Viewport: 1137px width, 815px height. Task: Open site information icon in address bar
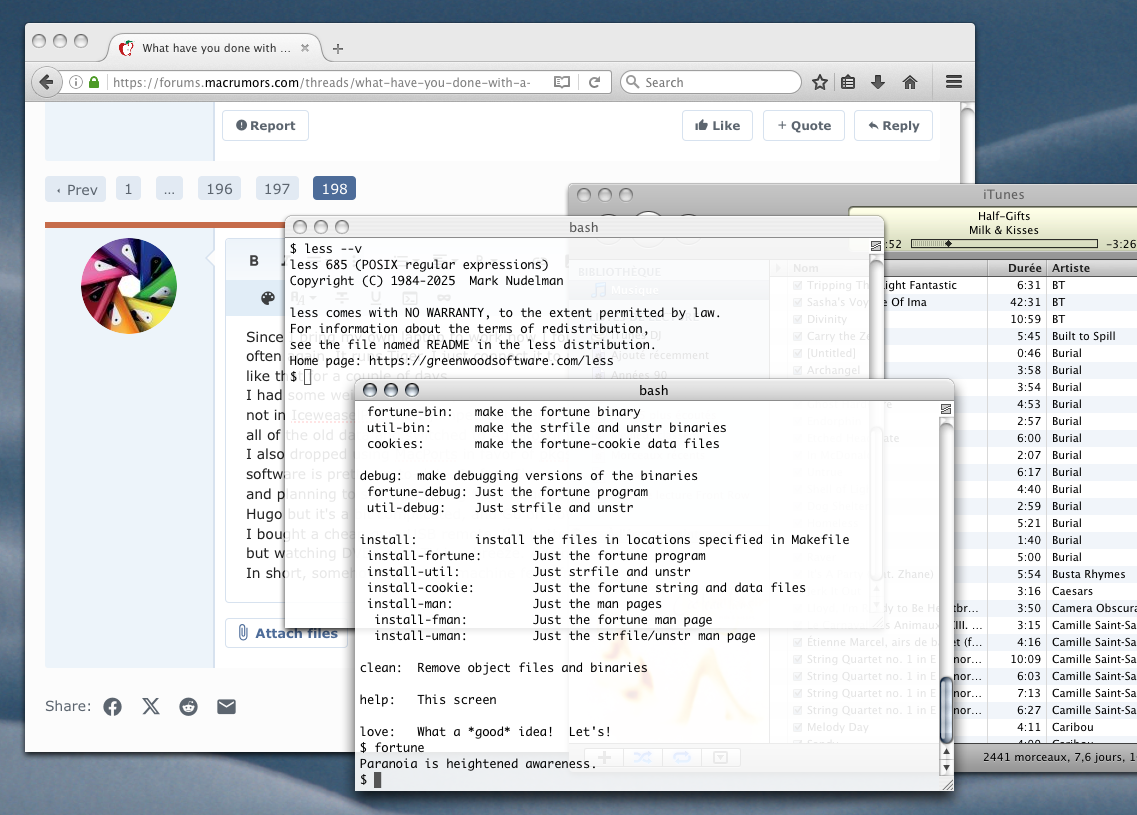(75, 82)
